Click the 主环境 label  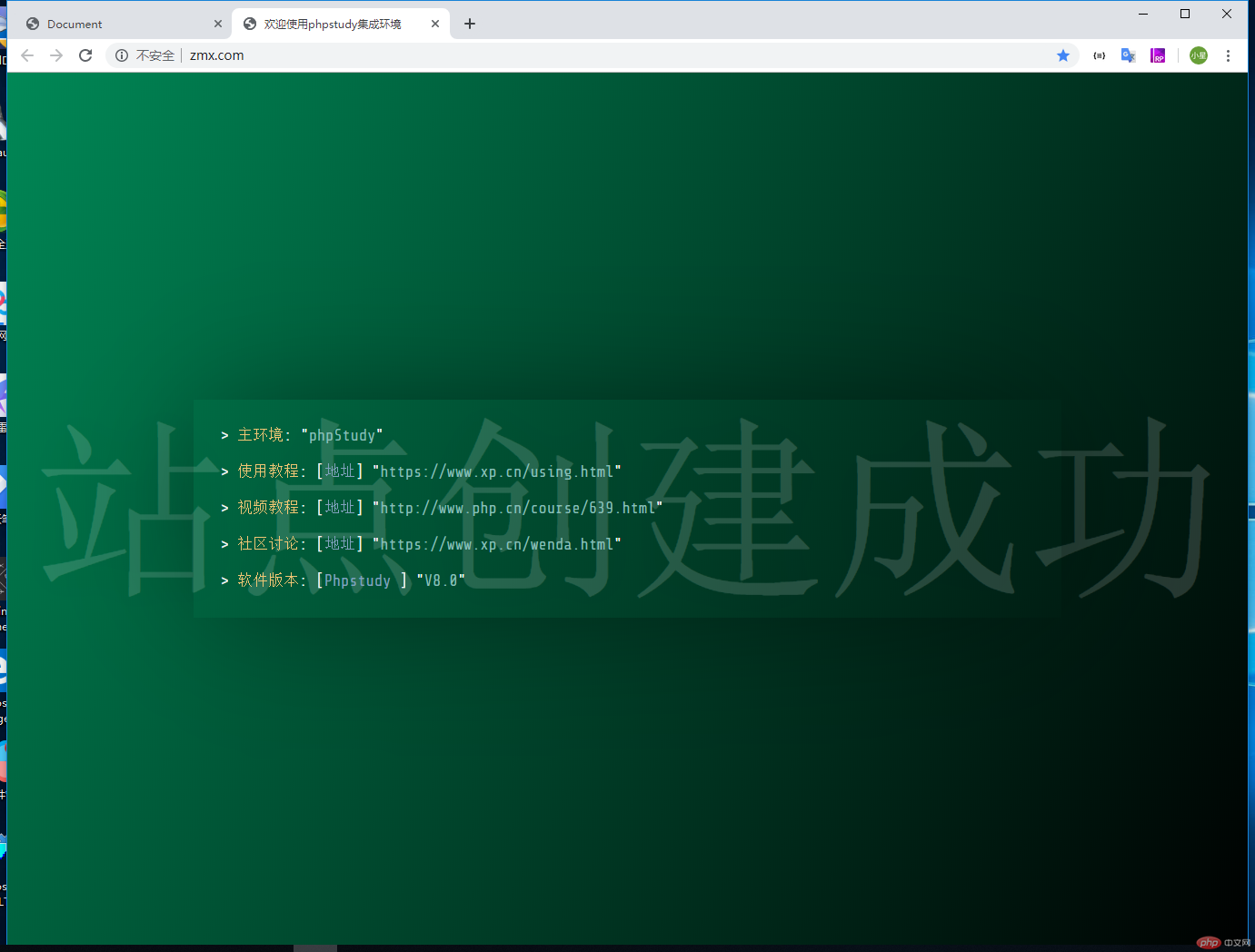260,434
